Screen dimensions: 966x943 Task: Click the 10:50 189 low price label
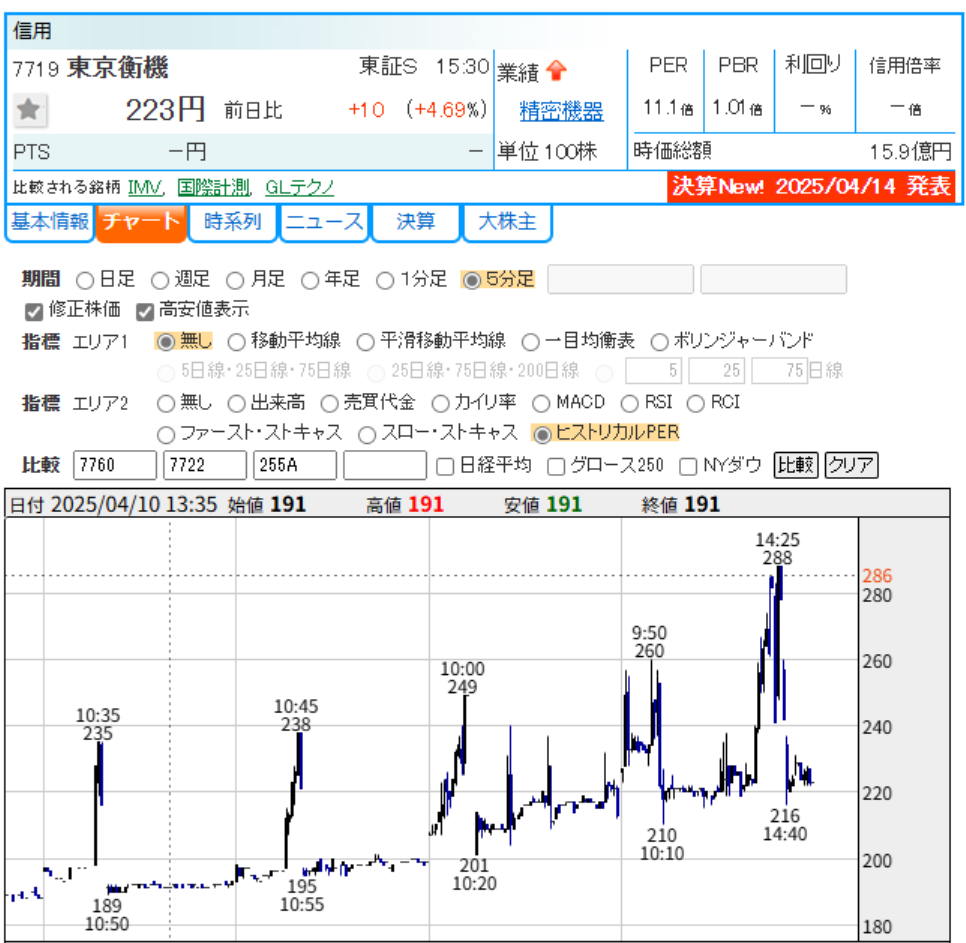point(107,915)
